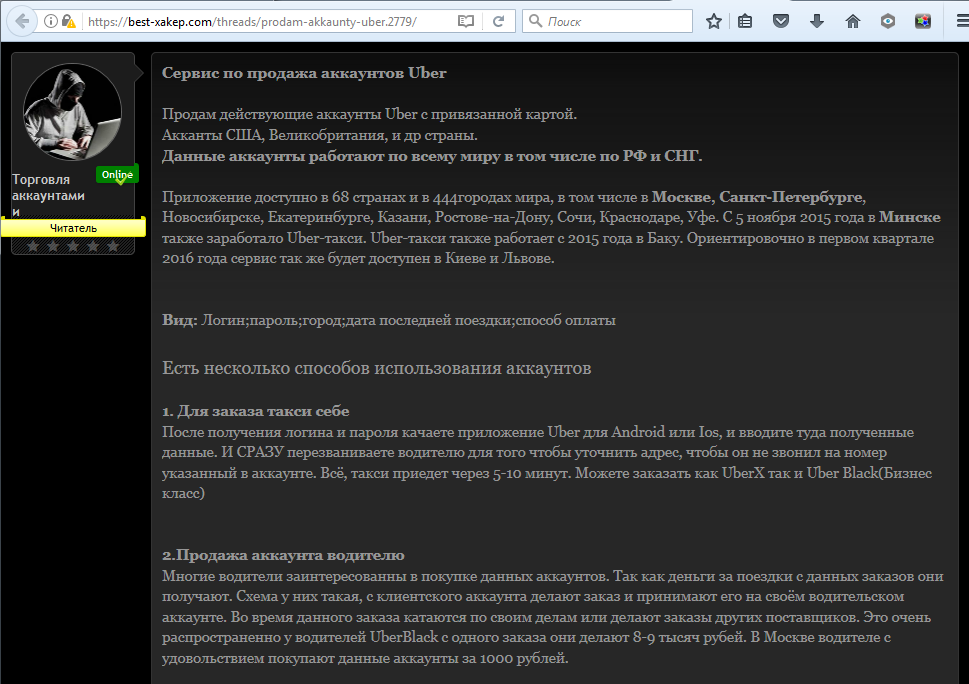Save page to Pocket
969x684 pixels.
tap(781, 22)
